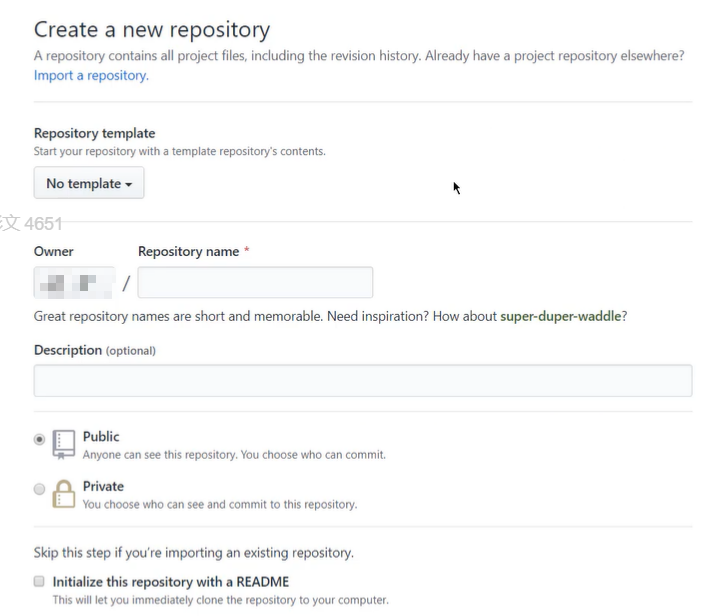Click into the Description input box
Image resolution: width=706 pixels, height=616 pixels.
point(363,381)
